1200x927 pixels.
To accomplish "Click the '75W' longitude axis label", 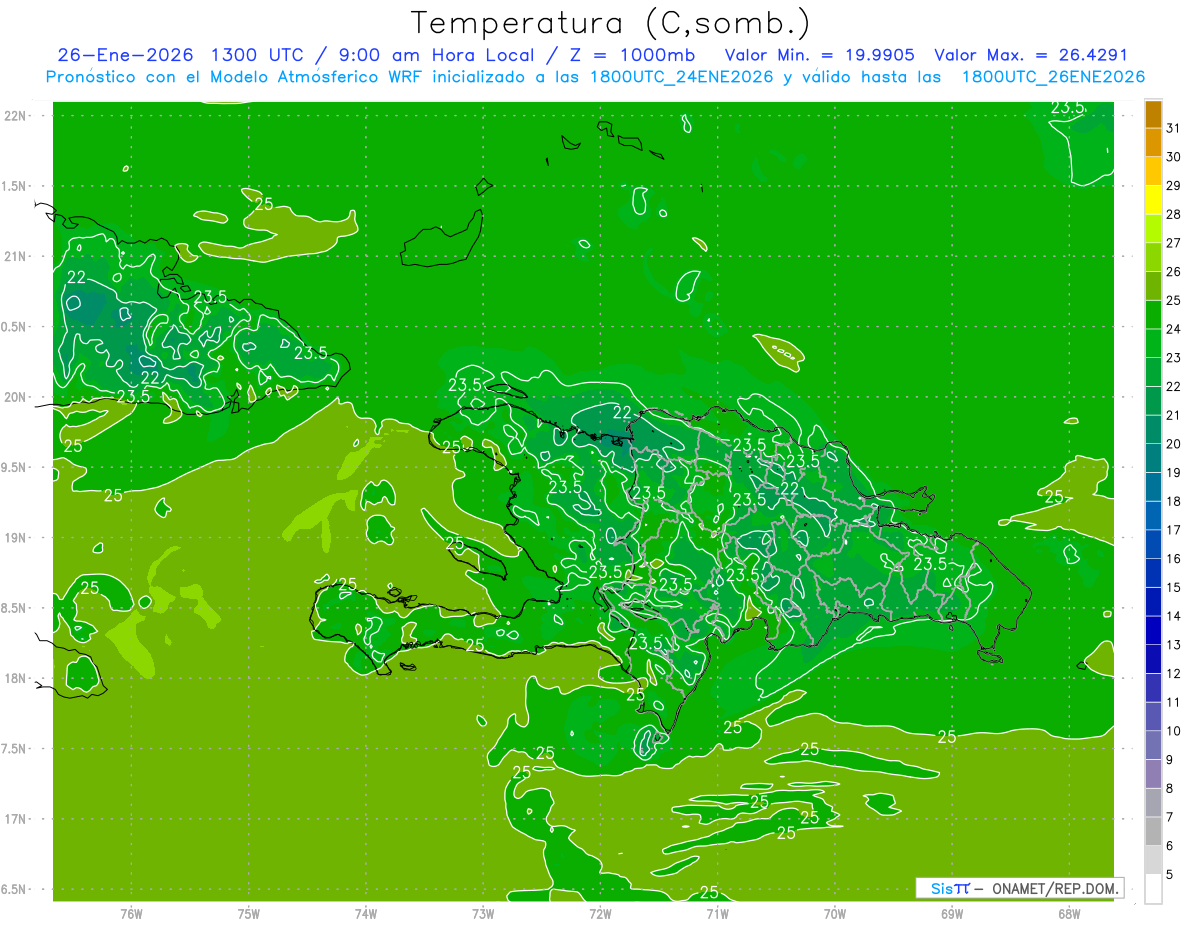I will [249, 914].
